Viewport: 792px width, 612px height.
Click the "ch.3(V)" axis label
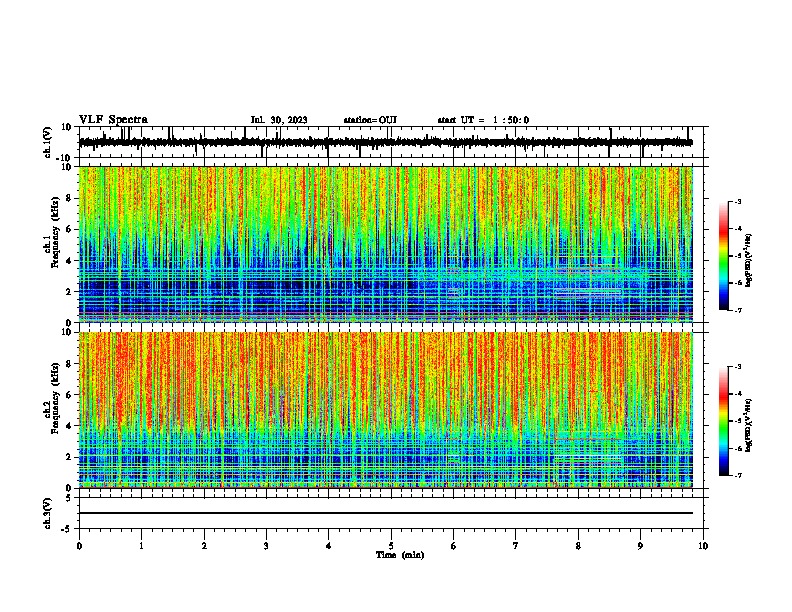(48, 514)
